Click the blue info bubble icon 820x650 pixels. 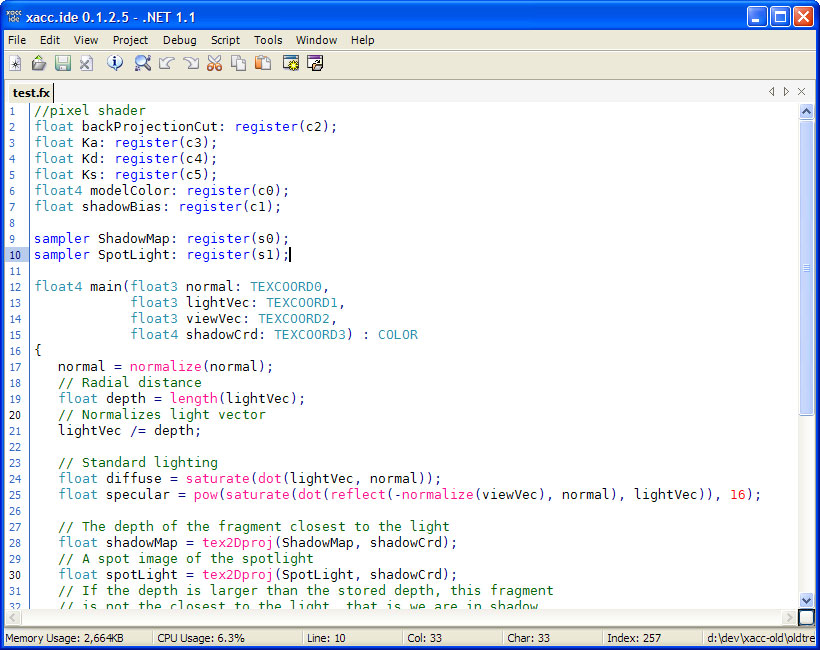coord(115,64)
